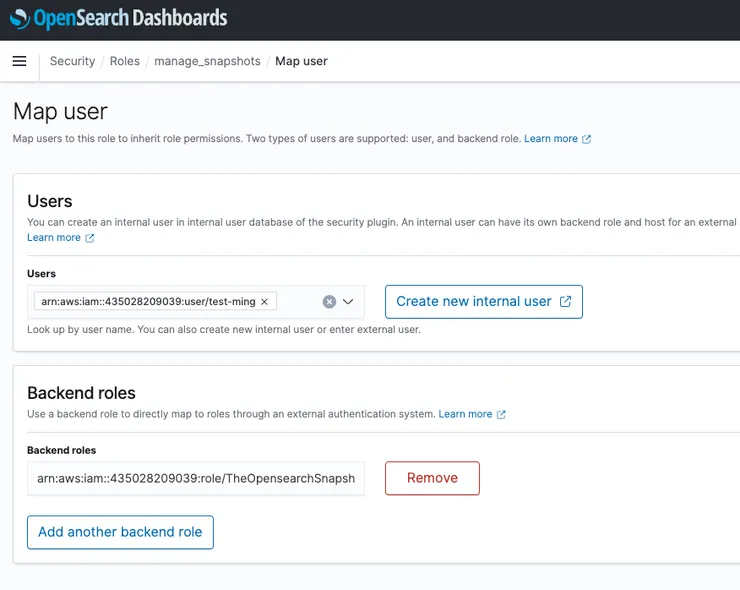Open Learn more link in Users section

coord(54,238)
